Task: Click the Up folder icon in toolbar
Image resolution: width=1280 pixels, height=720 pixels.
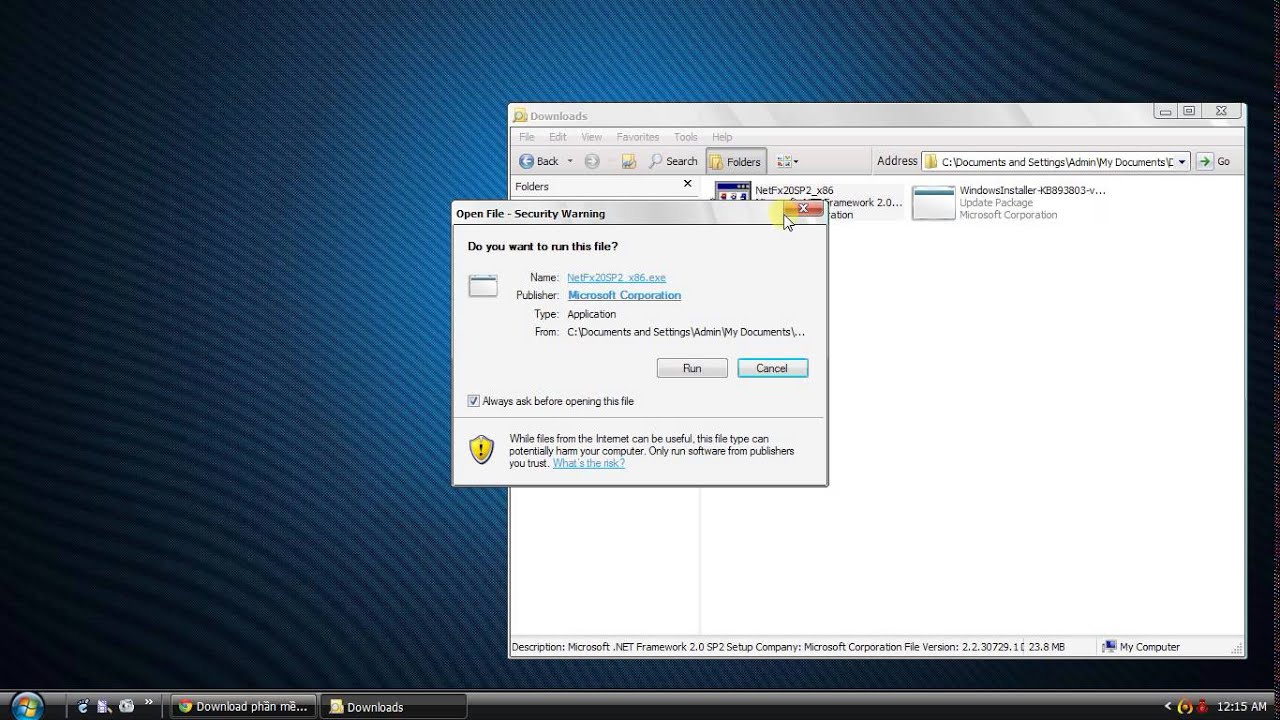Action: pyautogui.click(x=629, y=161)
